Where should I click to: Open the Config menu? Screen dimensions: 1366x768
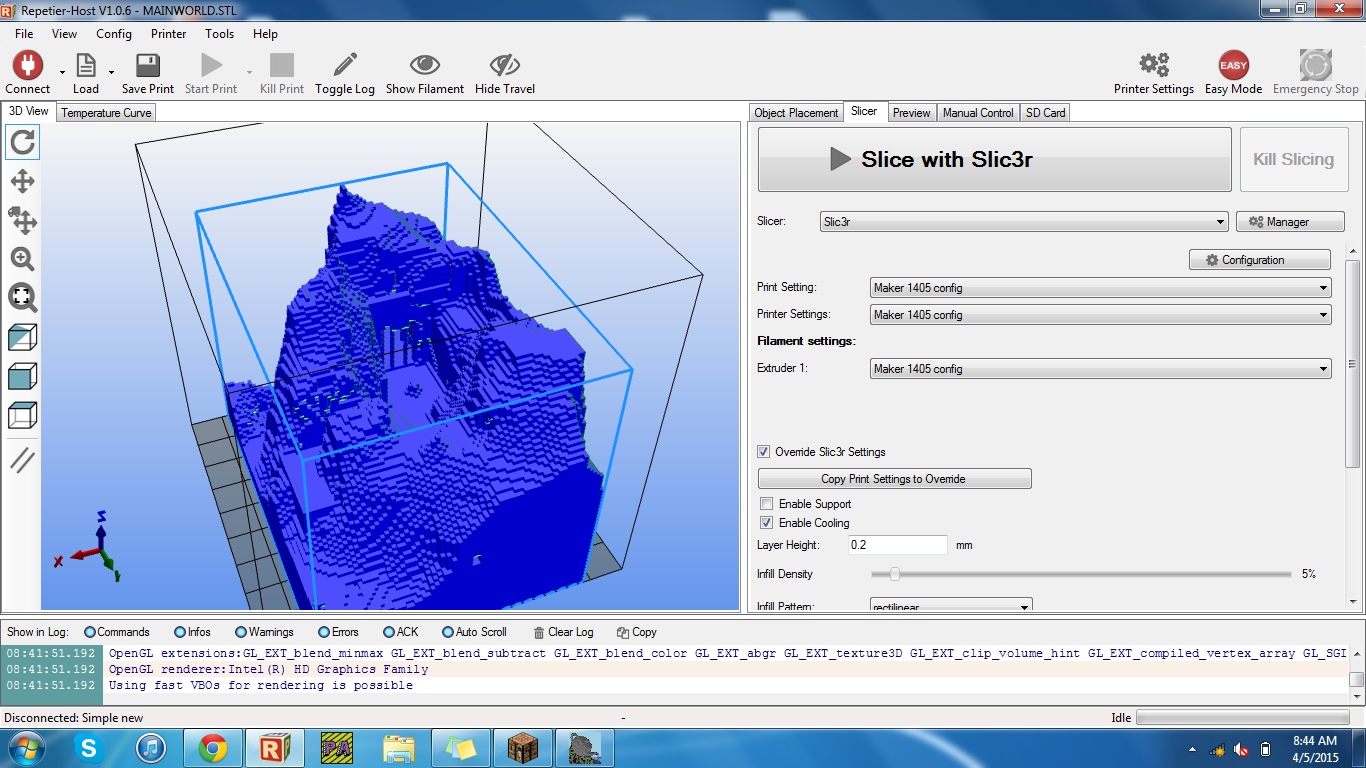pos(114,33)
